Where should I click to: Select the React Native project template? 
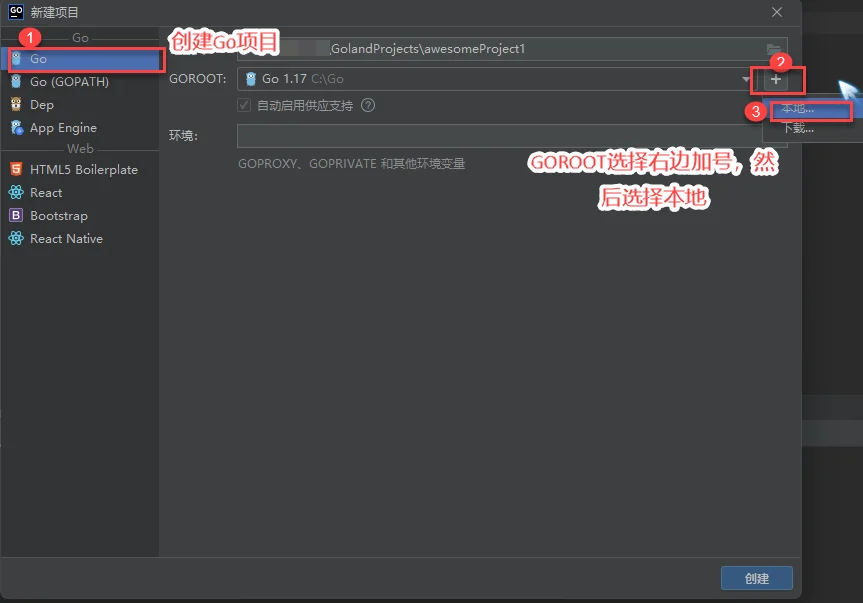tap(80, 239)
